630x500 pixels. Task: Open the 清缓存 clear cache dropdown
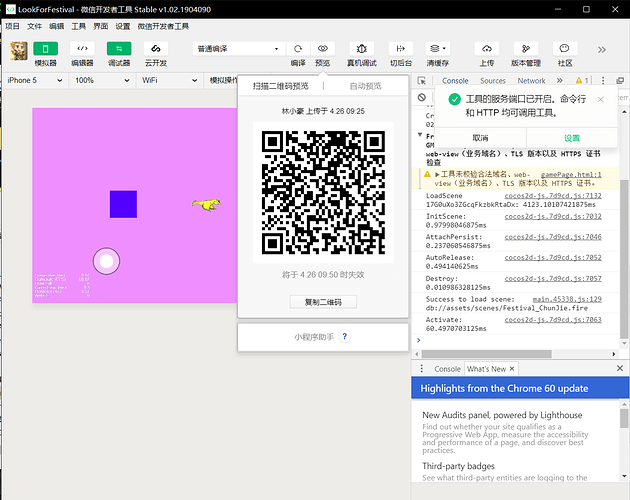(x=438, y=49)
